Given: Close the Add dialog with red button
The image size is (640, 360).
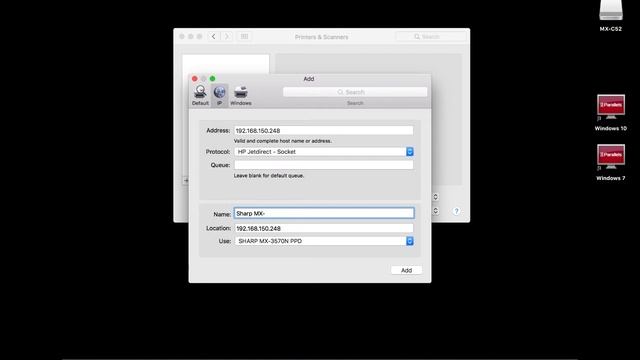Looking at the screenshot, I should 195,78.
